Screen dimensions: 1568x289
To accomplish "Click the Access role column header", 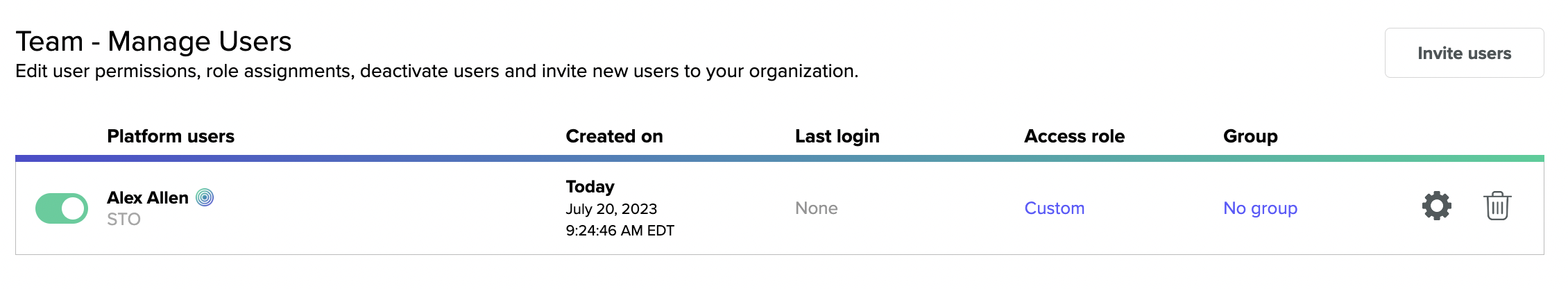I will coord(1074,136).
